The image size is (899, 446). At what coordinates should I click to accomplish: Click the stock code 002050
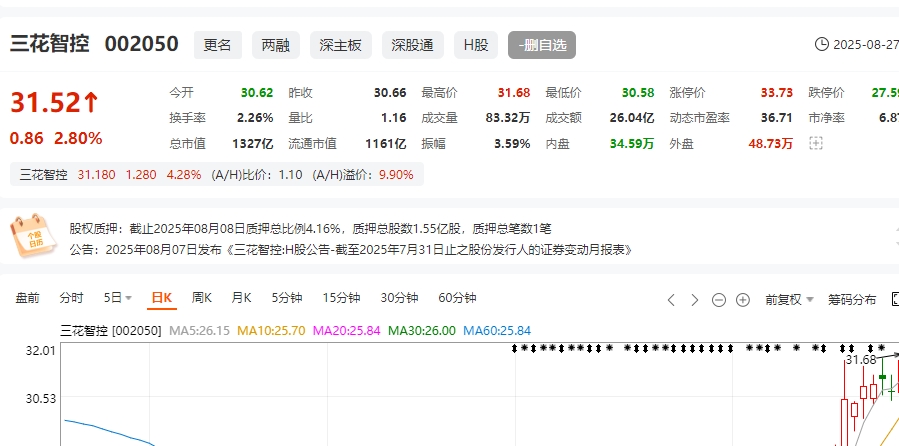point(141,44)
